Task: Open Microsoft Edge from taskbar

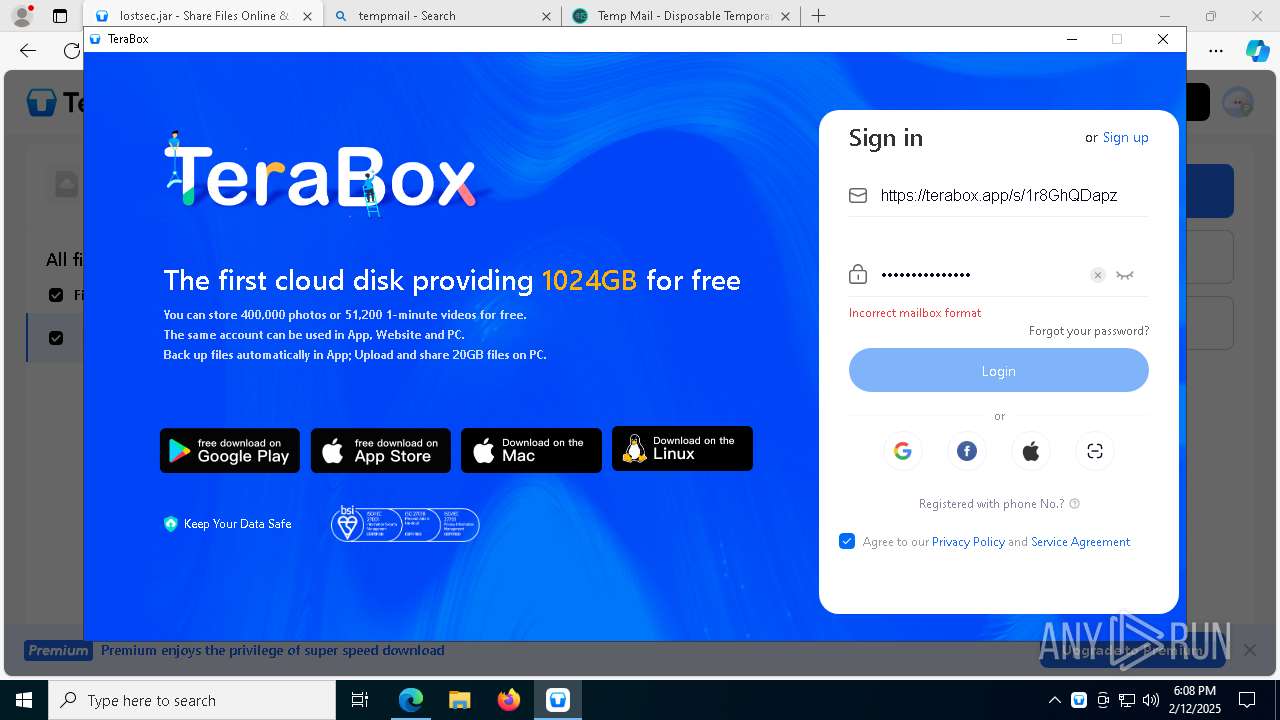Action: point(411,700)
